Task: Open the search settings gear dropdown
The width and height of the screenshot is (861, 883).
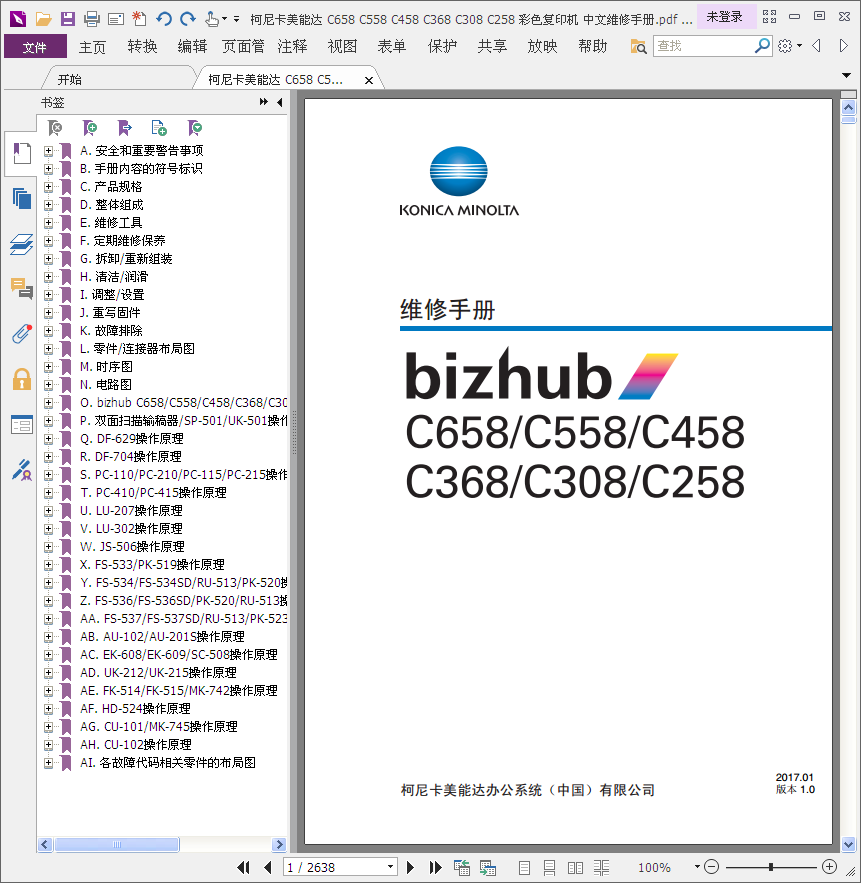Action: [789, 46]
